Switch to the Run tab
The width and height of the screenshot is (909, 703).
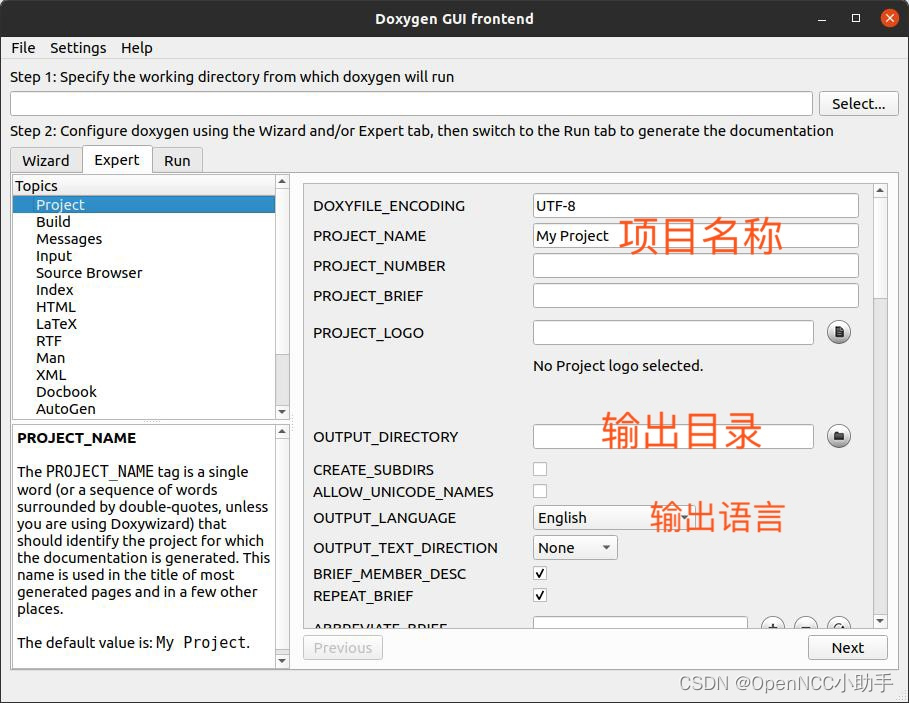[x=177, y=161]
